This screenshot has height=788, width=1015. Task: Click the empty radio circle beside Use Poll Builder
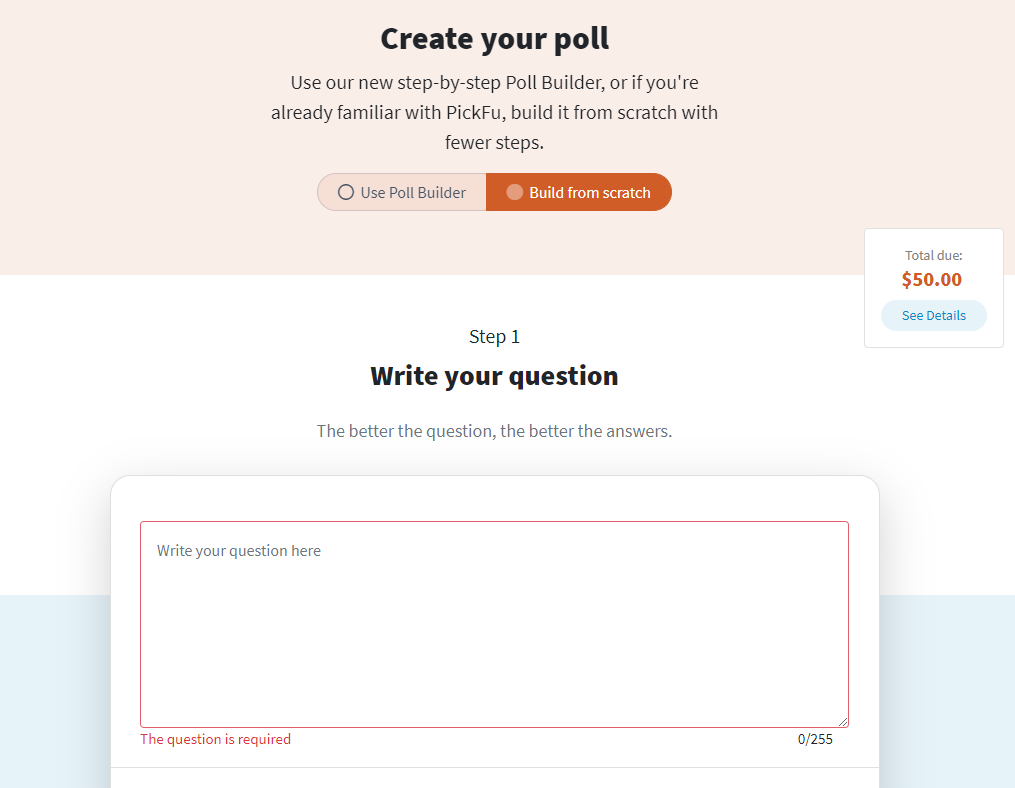346,192
